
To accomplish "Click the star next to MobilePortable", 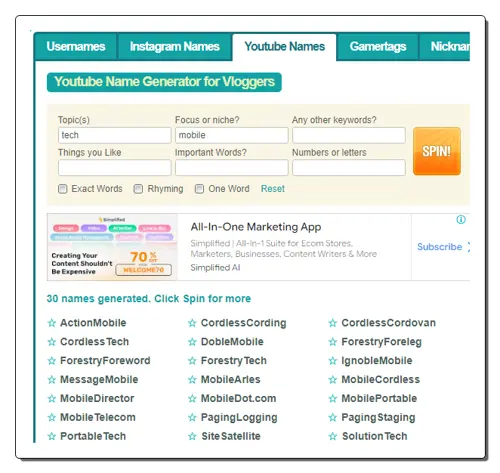I will pos(333,399).
